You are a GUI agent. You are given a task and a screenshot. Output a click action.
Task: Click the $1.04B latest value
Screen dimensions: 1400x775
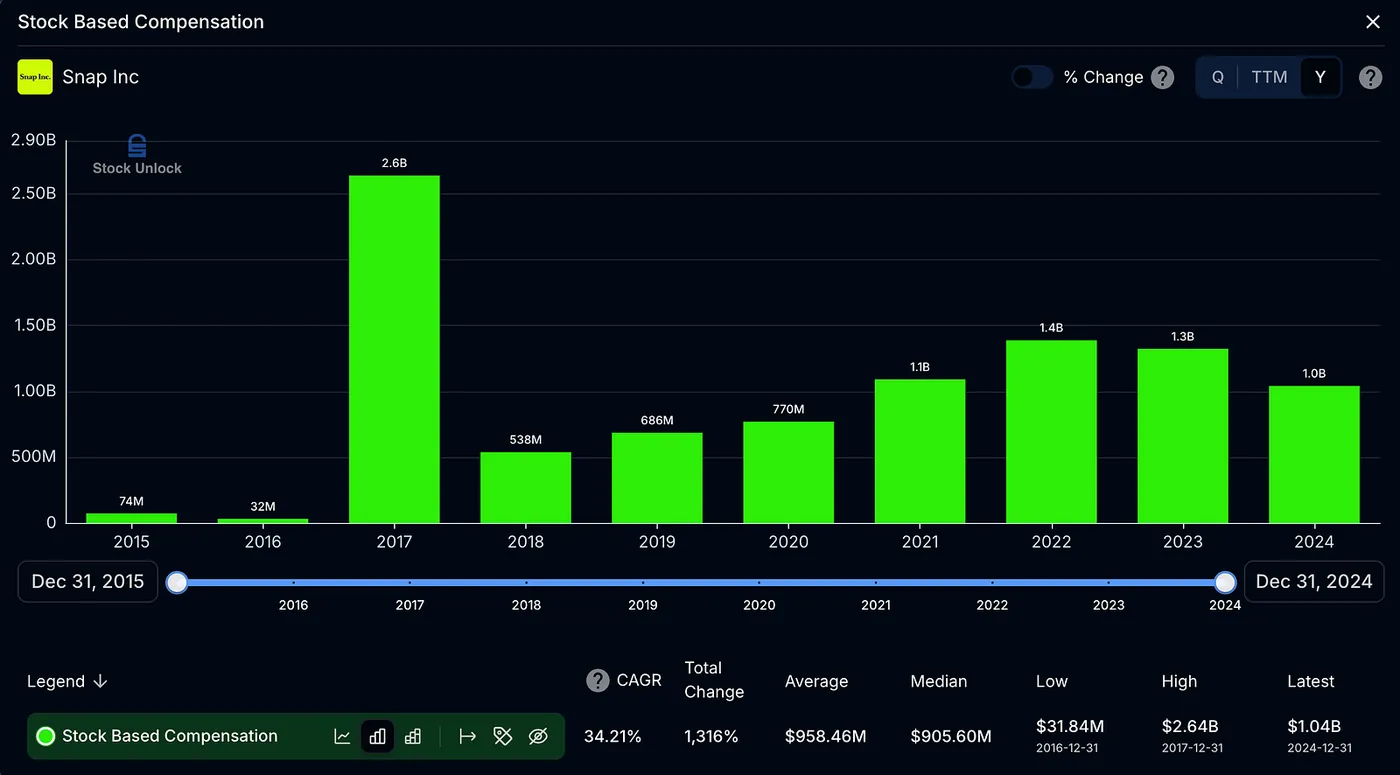click(1314, 726)
